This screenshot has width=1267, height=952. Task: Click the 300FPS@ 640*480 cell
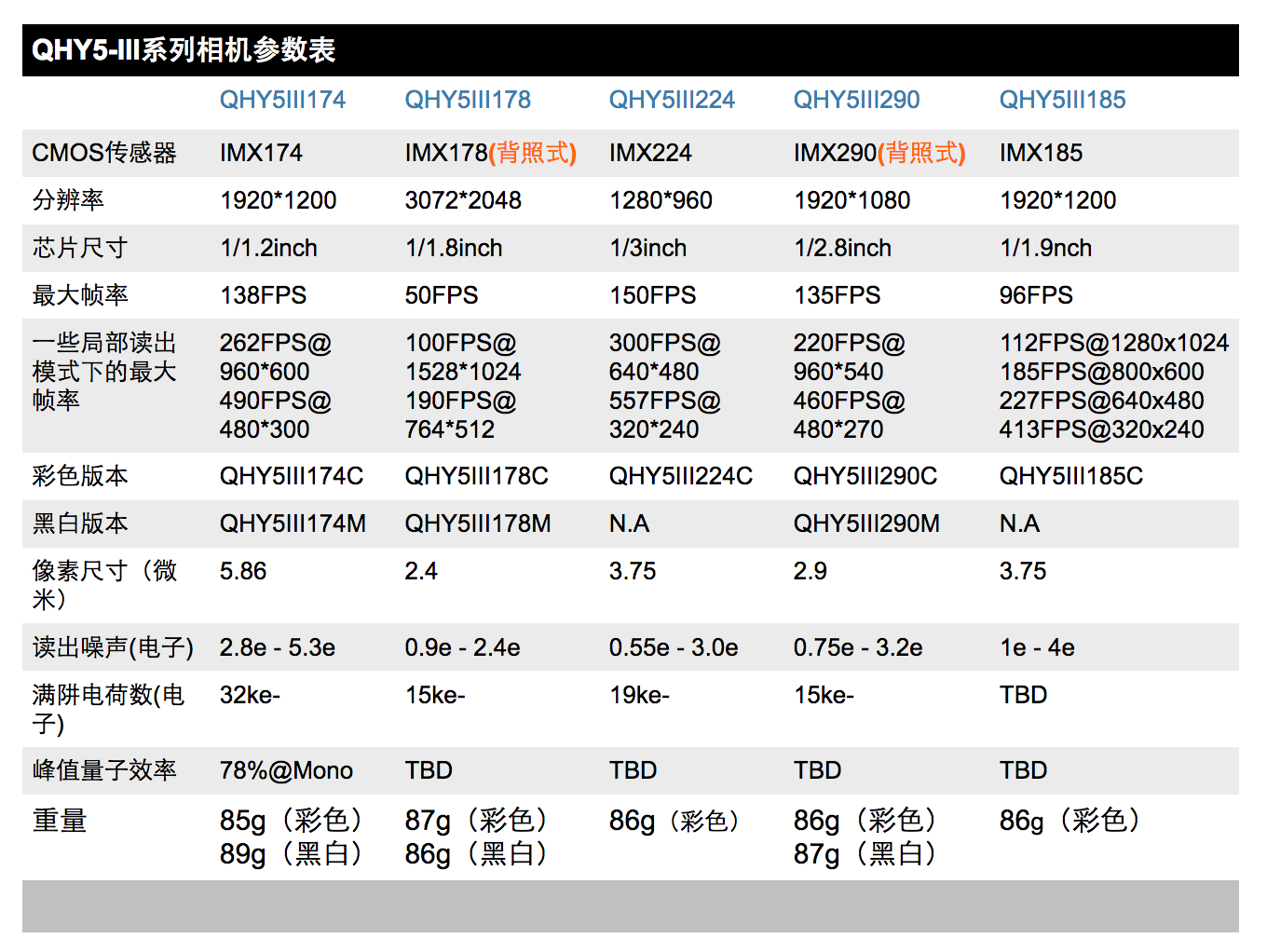click(x=665, y=358)
